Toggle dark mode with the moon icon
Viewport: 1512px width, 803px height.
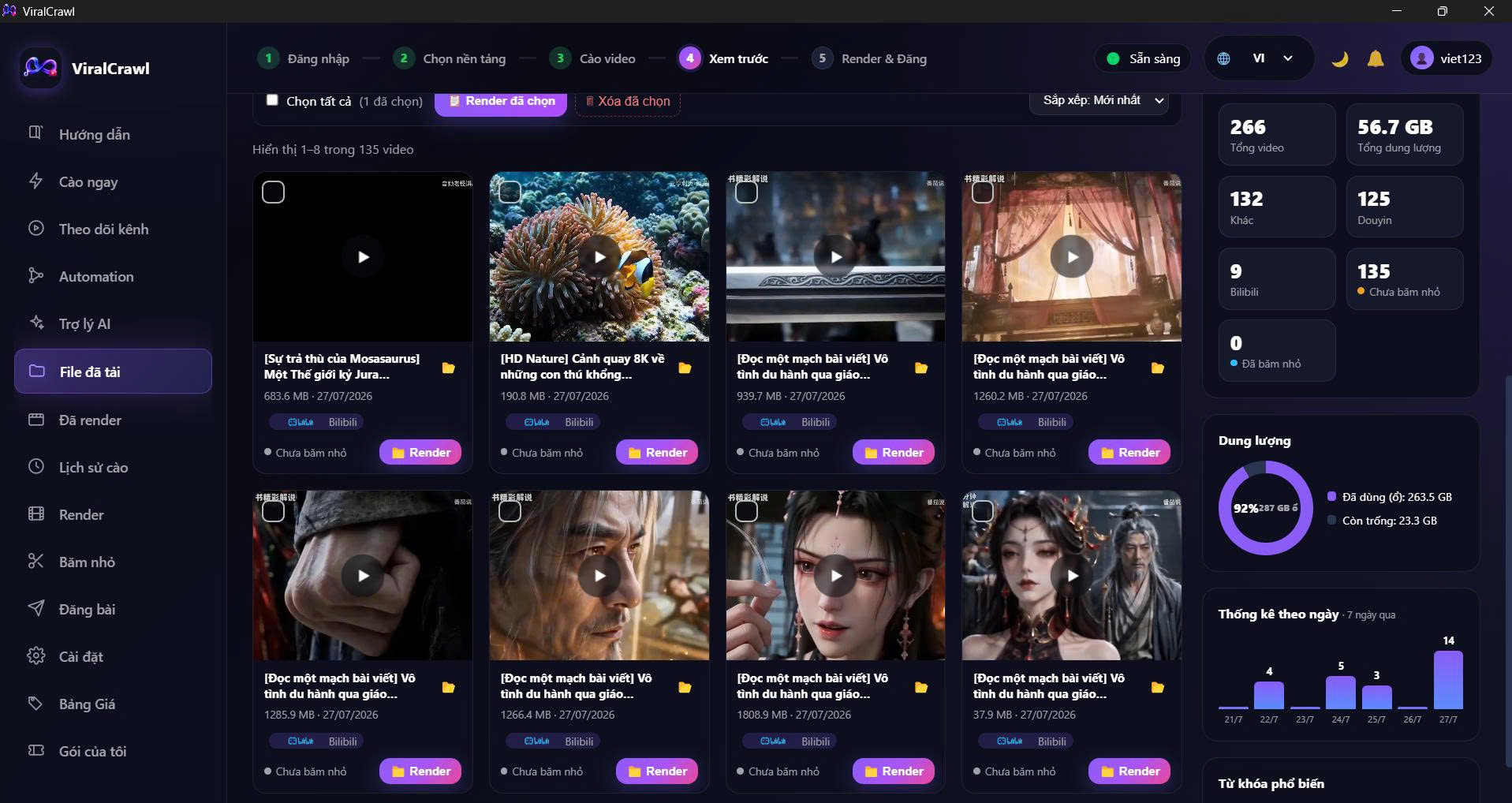[1339, 58]
